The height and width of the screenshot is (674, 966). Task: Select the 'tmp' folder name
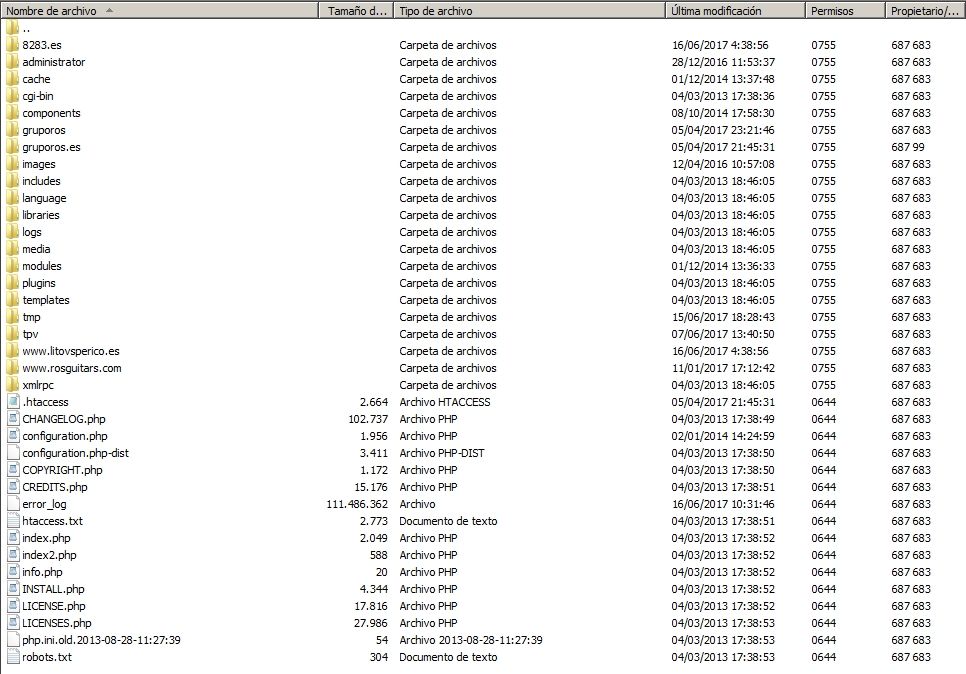tap(31, 317)
